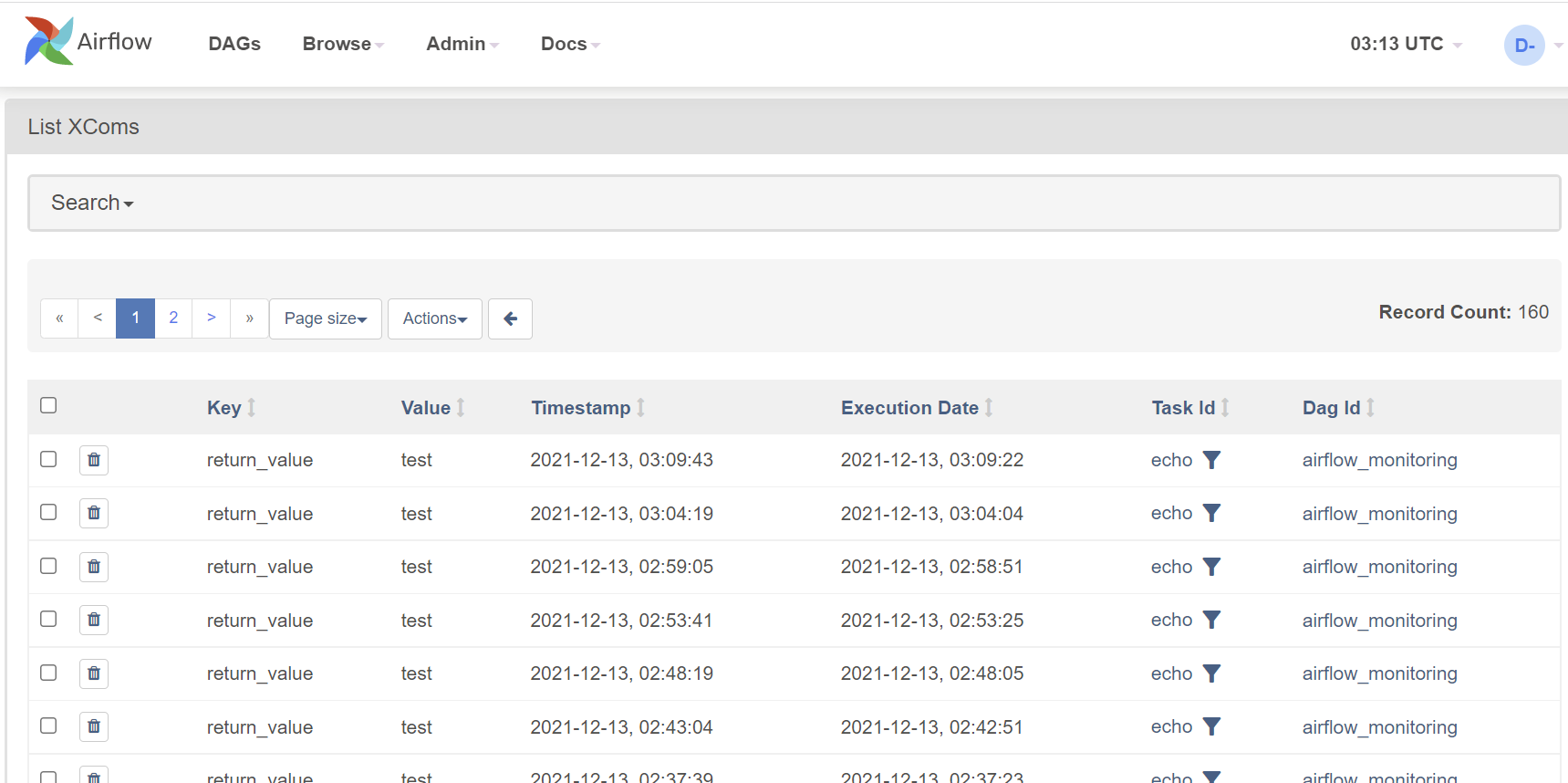1568x783 pixels.
Task: Open the Docs menu
Action: point(570,44)
